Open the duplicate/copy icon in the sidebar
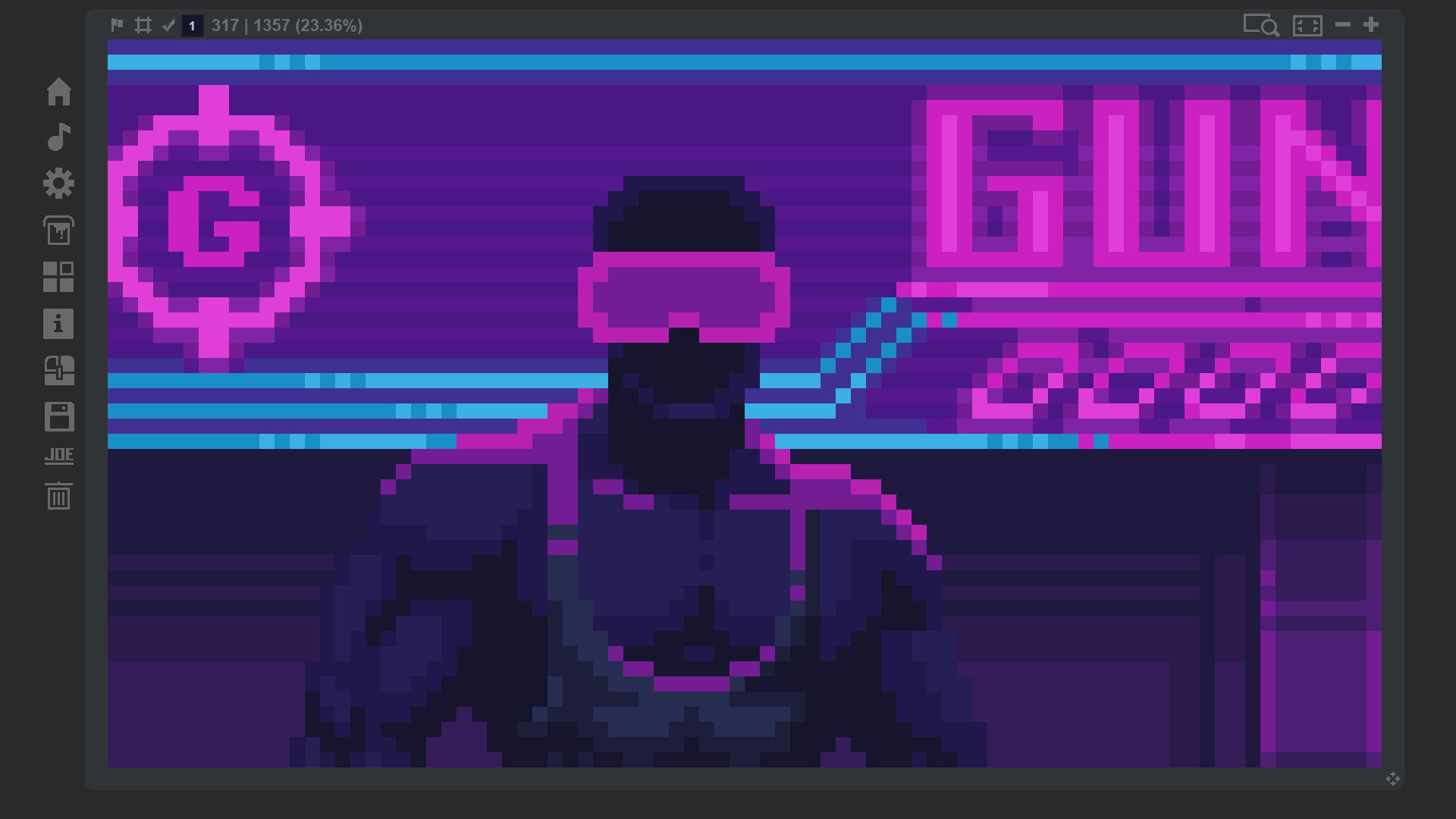 click(59, 371)
